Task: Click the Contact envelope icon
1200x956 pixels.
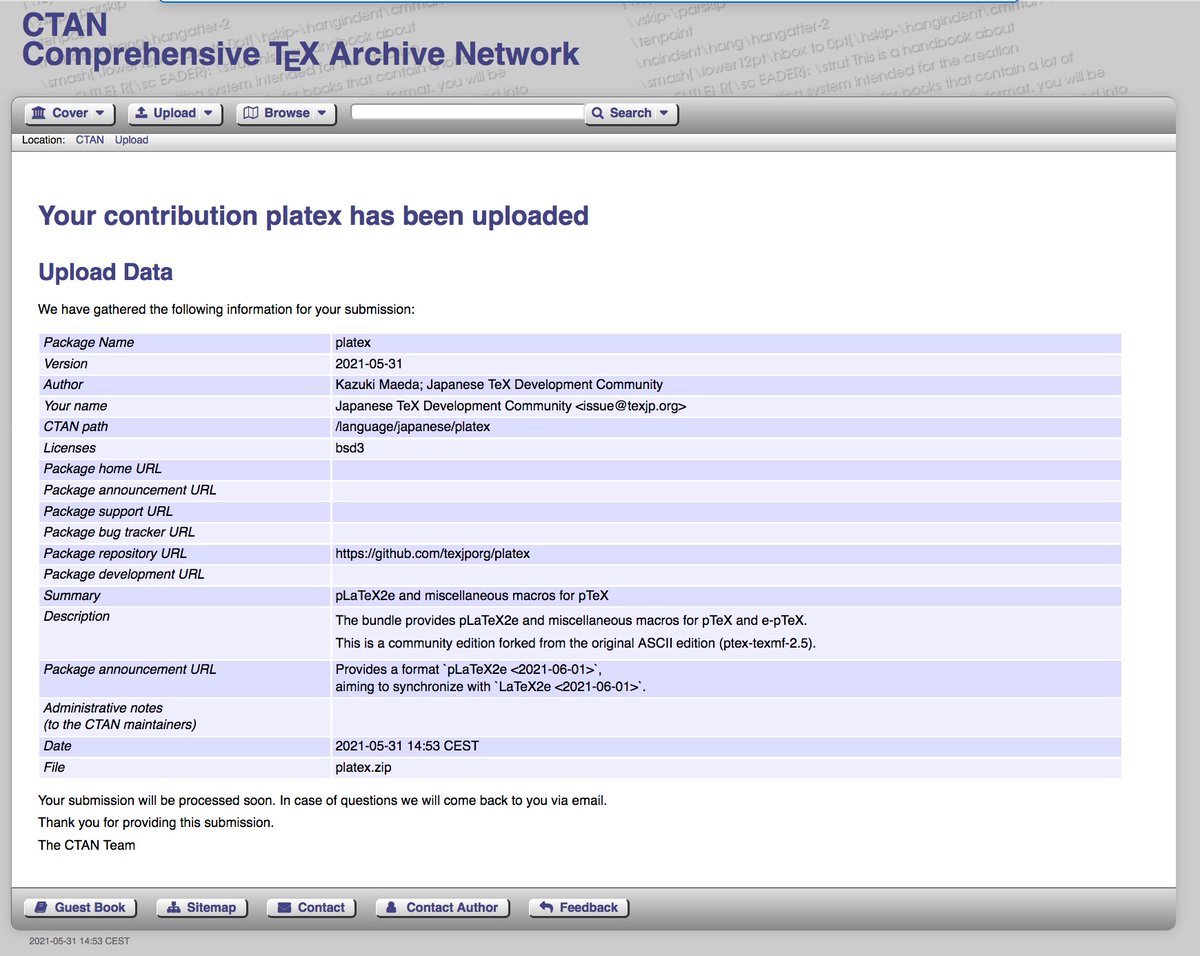Action: click(x=284, y=907)
